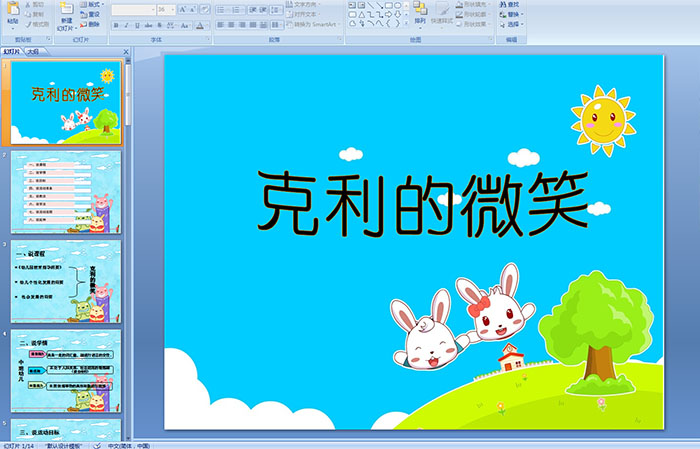Open the font size dropdown
The height and width of the screenshot is (449, 700).
(x=173, y=10)
